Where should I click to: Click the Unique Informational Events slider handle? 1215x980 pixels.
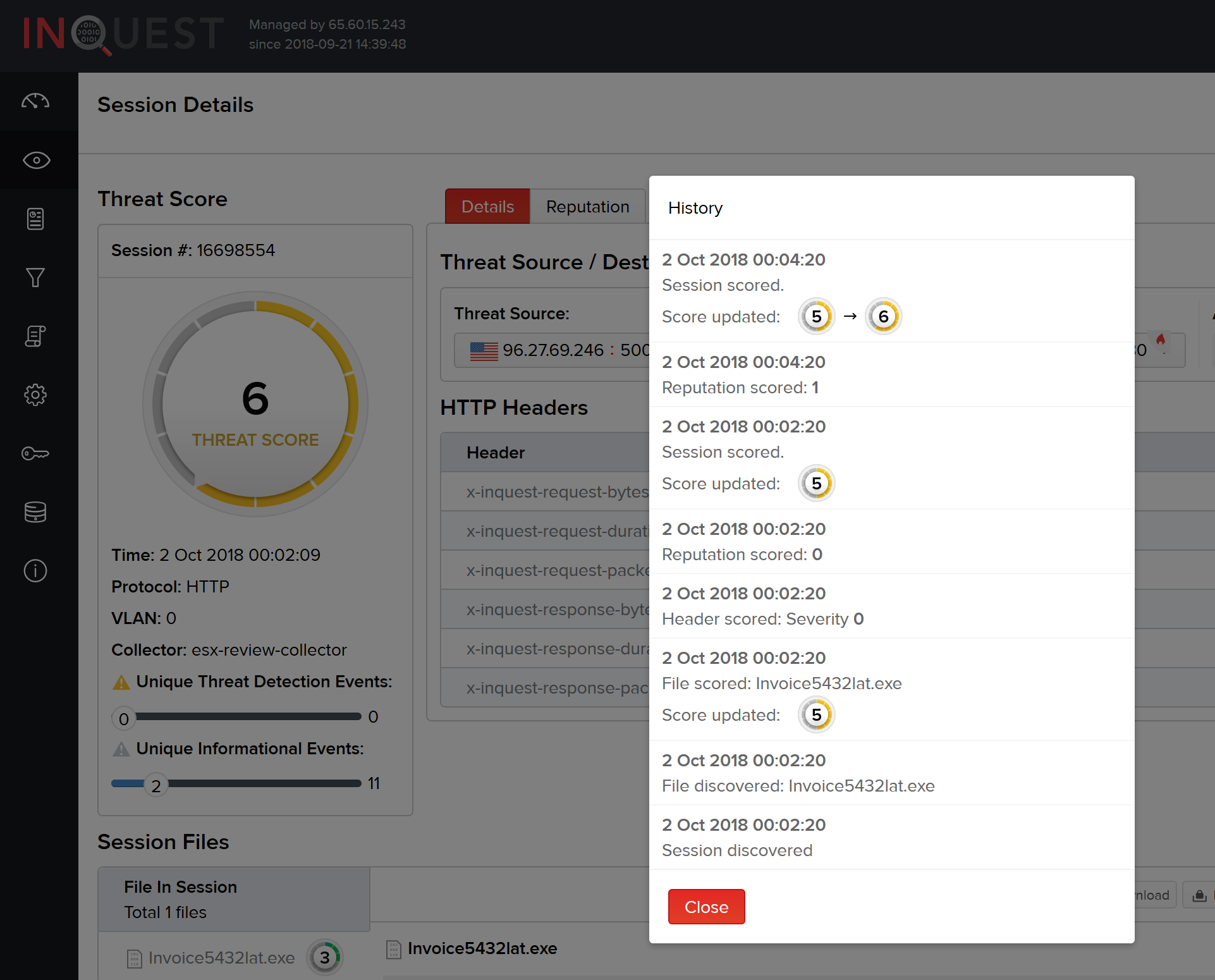tap(156, 785)
